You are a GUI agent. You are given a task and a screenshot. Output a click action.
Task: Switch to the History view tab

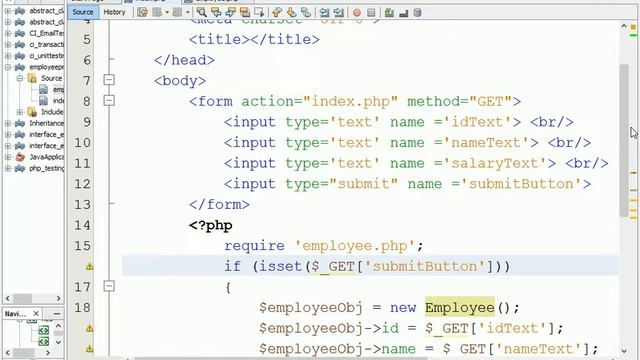114,12
